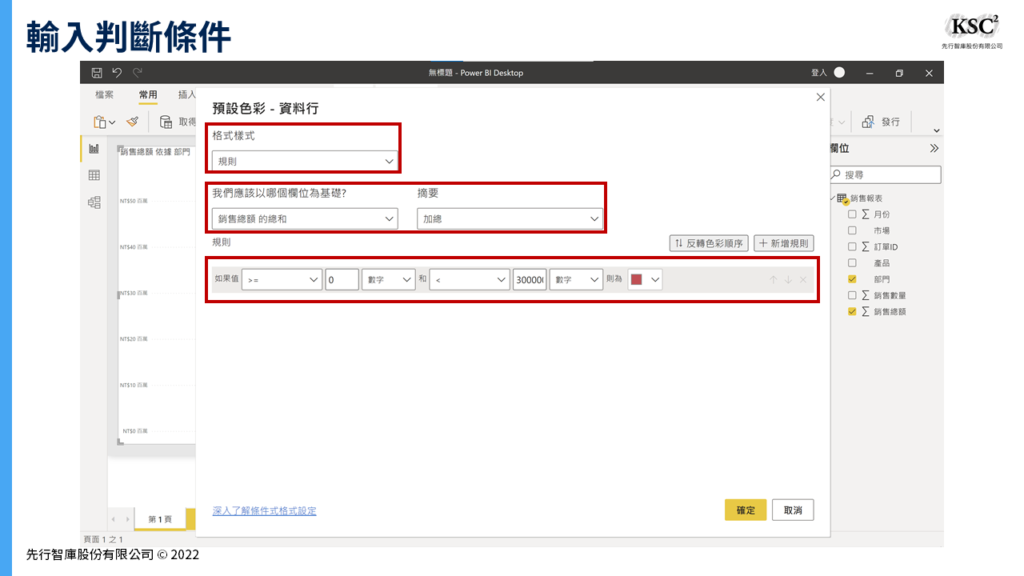Click the 銷售總額 依據 部門 chart title
The height and width of the screenshot is (576, 1024).
[155, 152]
